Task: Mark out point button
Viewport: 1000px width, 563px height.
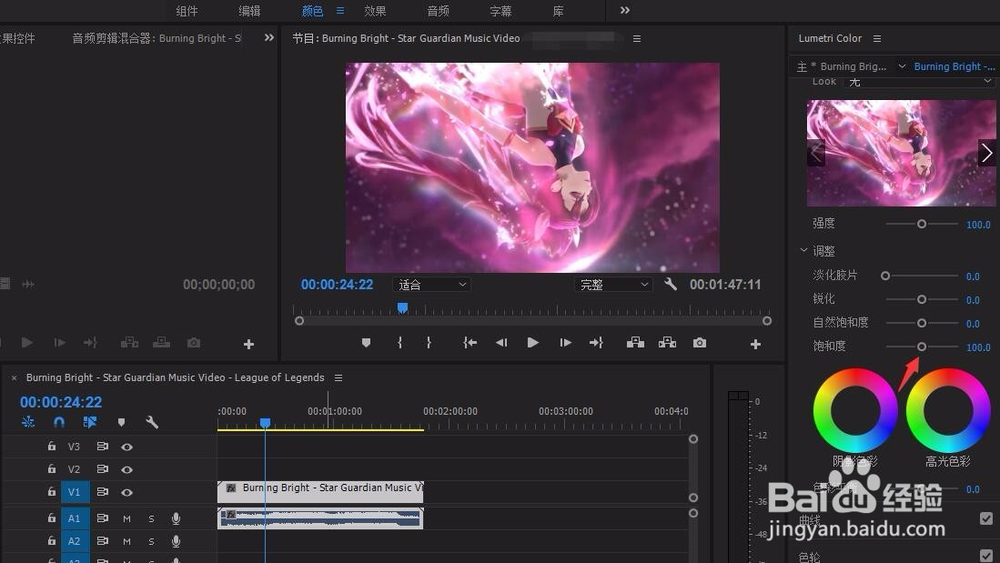Action: pyautogui.click(x=429, y=343)
